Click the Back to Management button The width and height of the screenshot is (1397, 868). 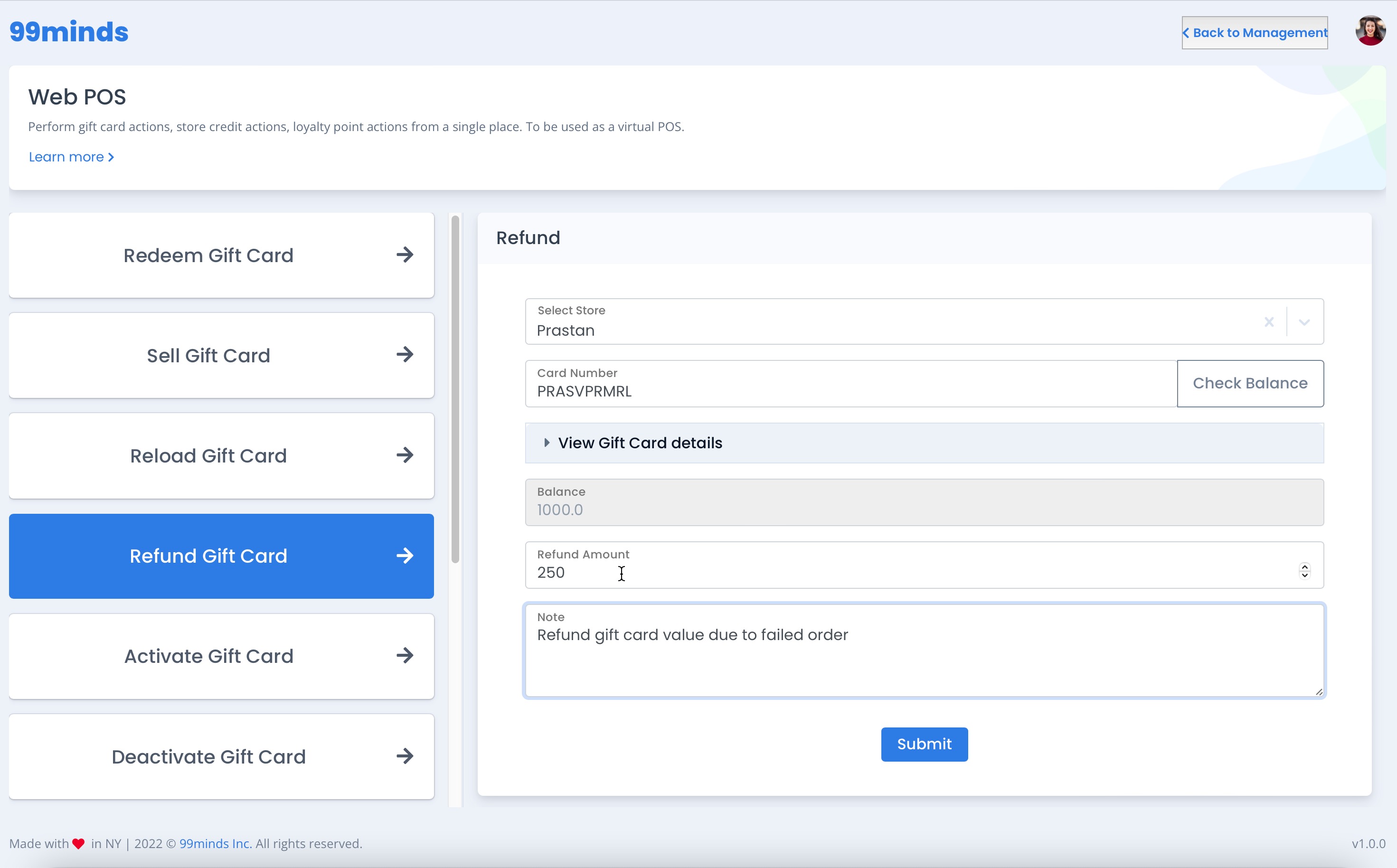point(1254,33)
